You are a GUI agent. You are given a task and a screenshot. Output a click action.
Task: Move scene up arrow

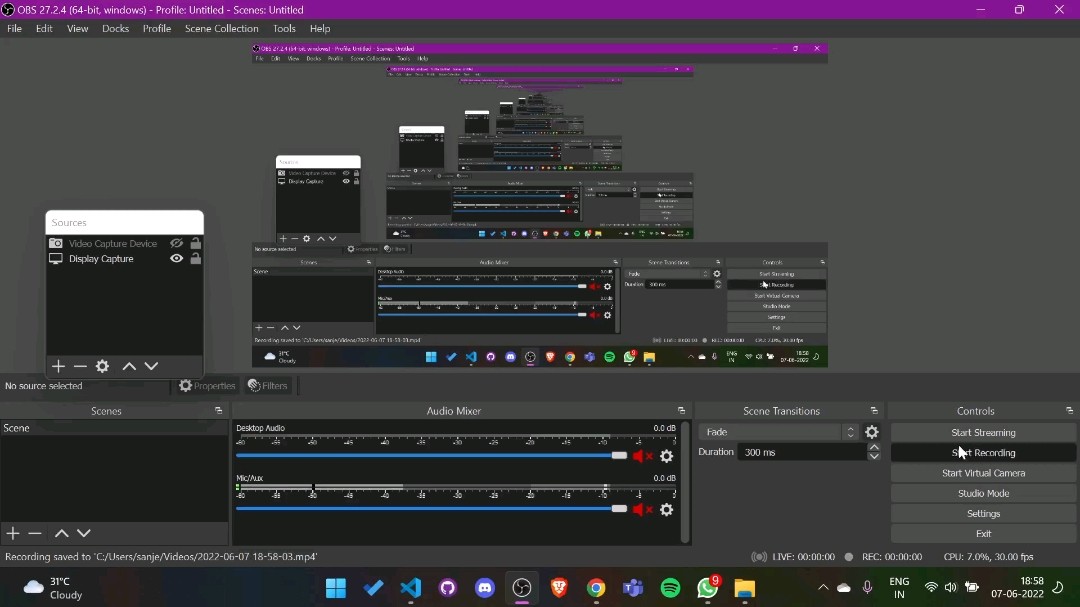[61, 533]
